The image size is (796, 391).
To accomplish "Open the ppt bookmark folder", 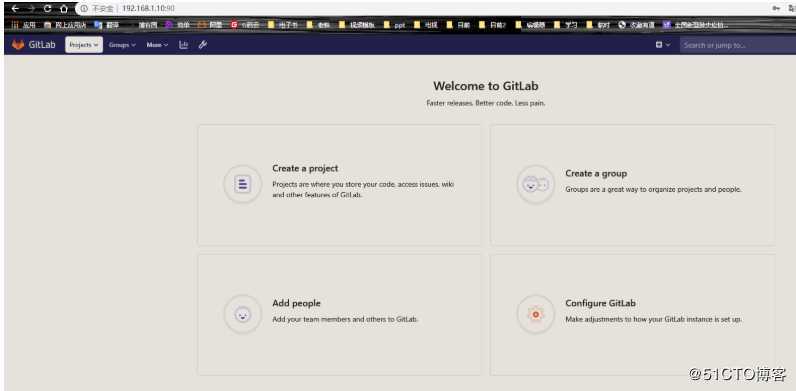I will pos(394,24).
